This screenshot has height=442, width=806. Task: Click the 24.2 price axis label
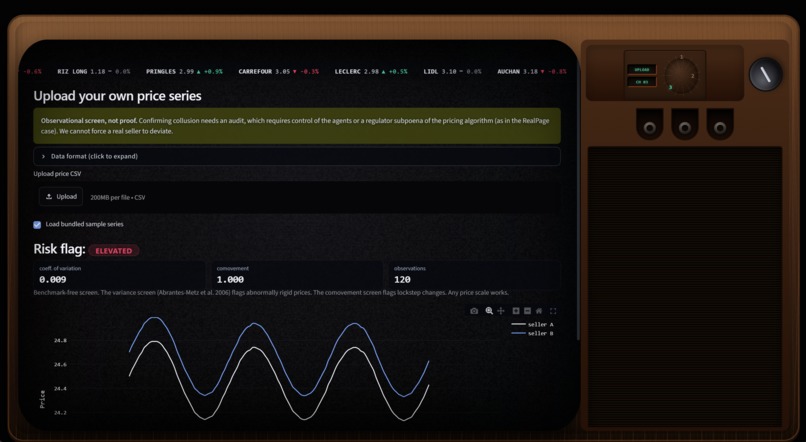tap(60, 413)
